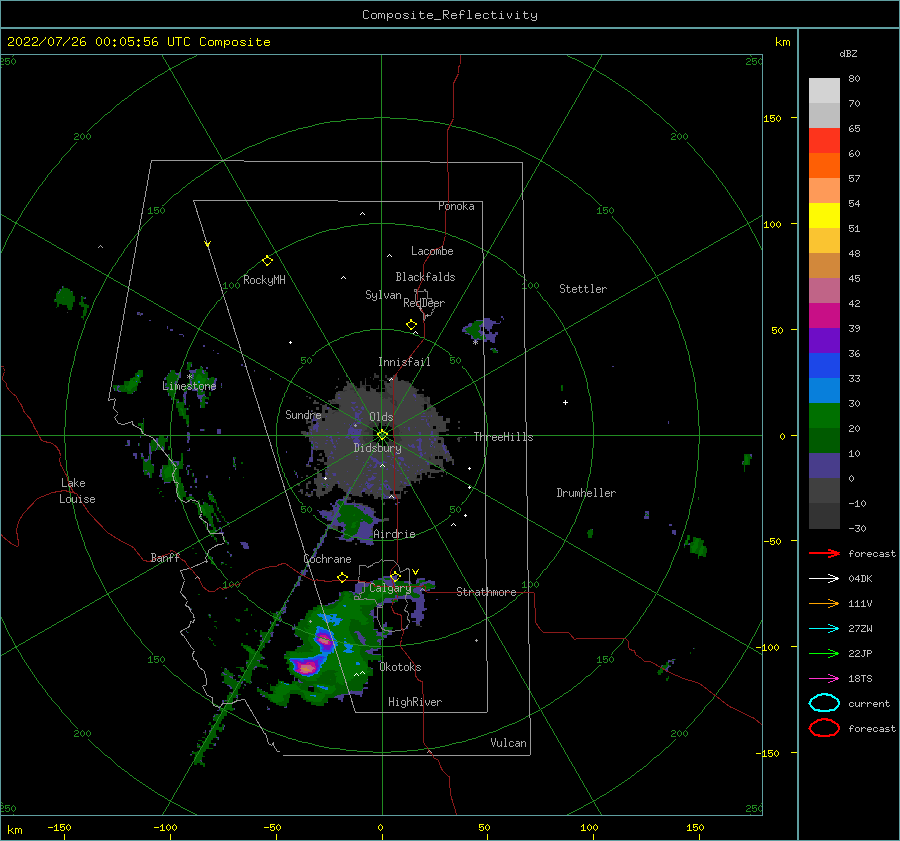Click the 18TS legend label

860,679
